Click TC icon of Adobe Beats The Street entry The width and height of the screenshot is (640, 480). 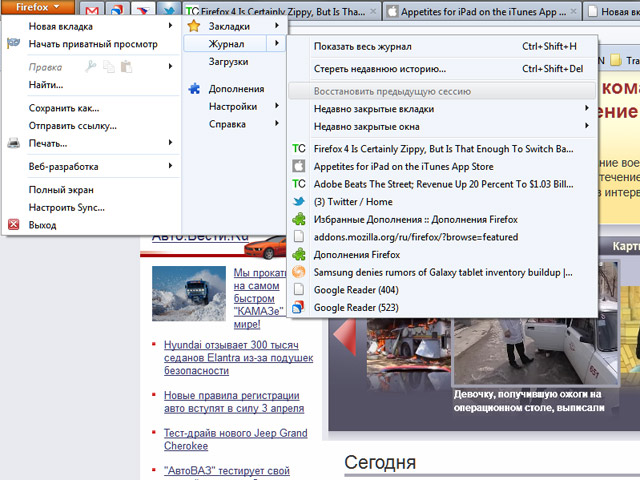(x=299, y=184)
